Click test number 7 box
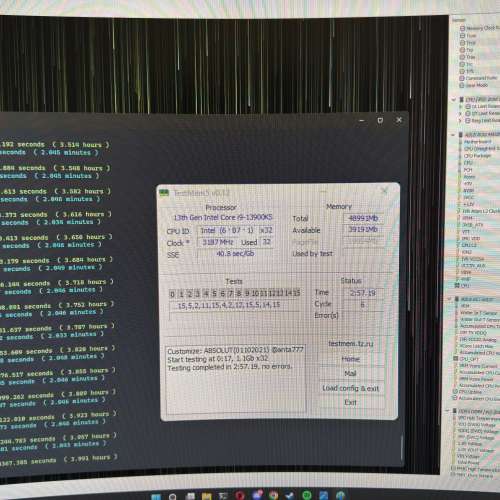This screenshot has width=500, height=500. pyautogui.click(x=231, y=294)
